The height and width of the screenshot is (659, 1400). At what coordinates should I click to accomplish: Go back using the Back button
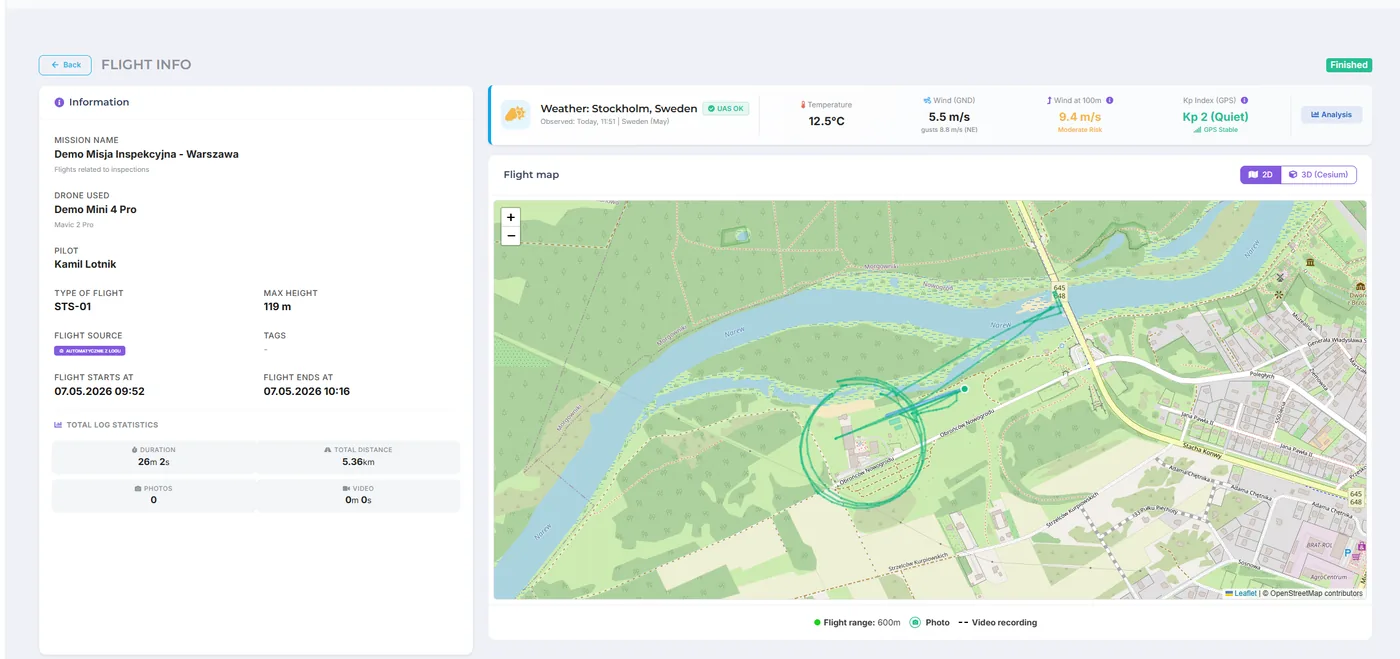[x=65, y=65]
